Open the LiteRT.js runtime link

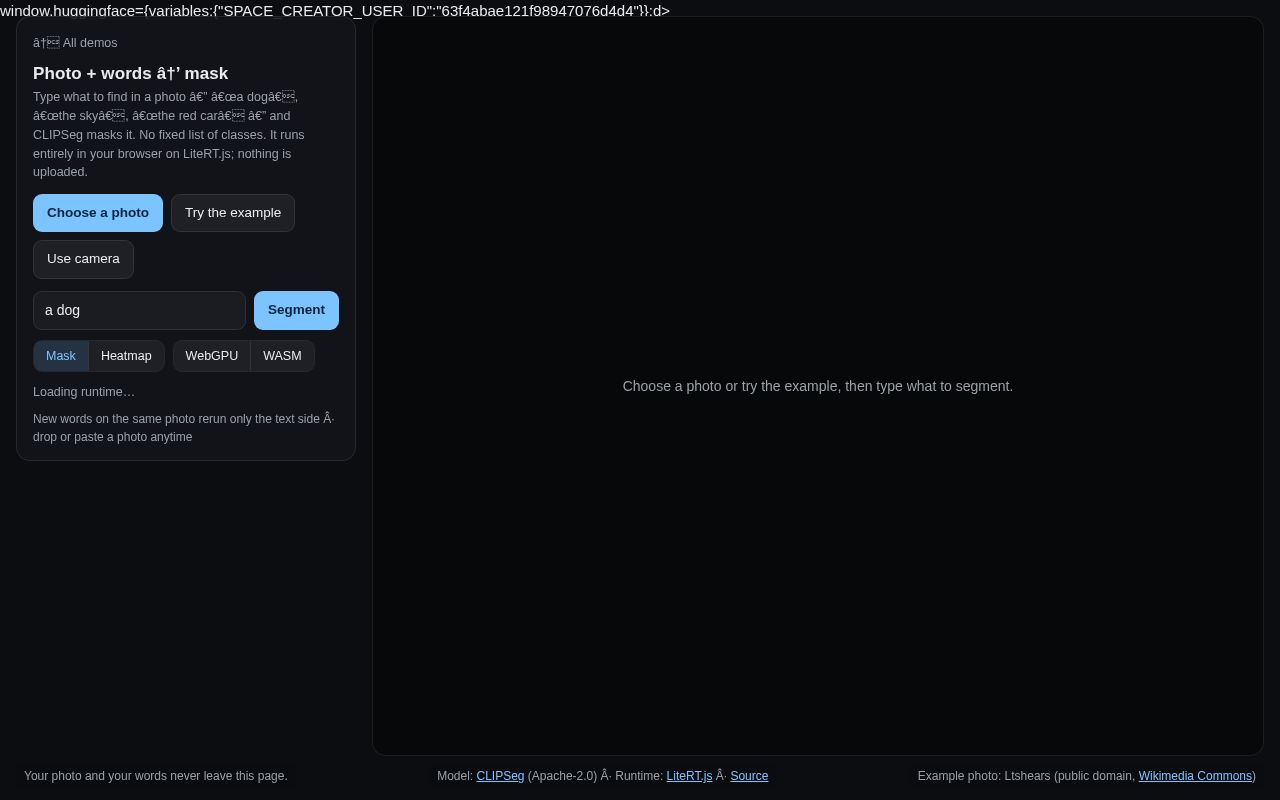(x=689, y=776)
